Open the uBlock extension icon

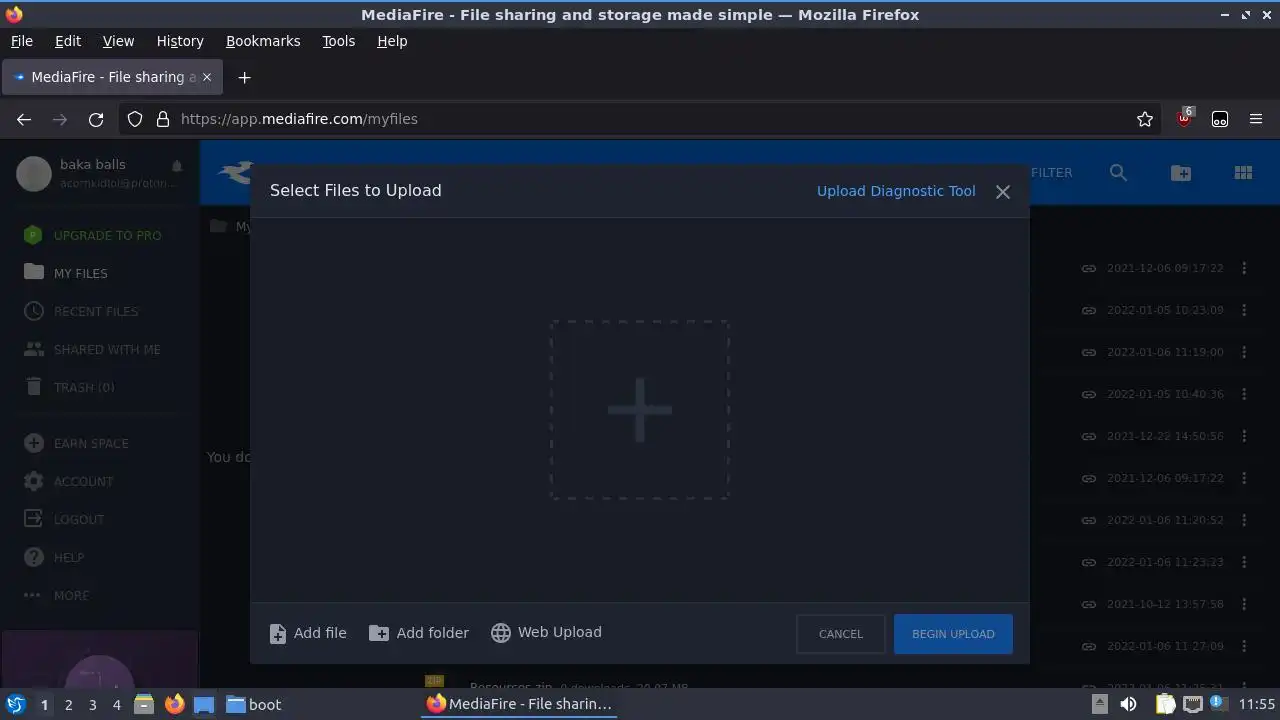(1184, 118)
